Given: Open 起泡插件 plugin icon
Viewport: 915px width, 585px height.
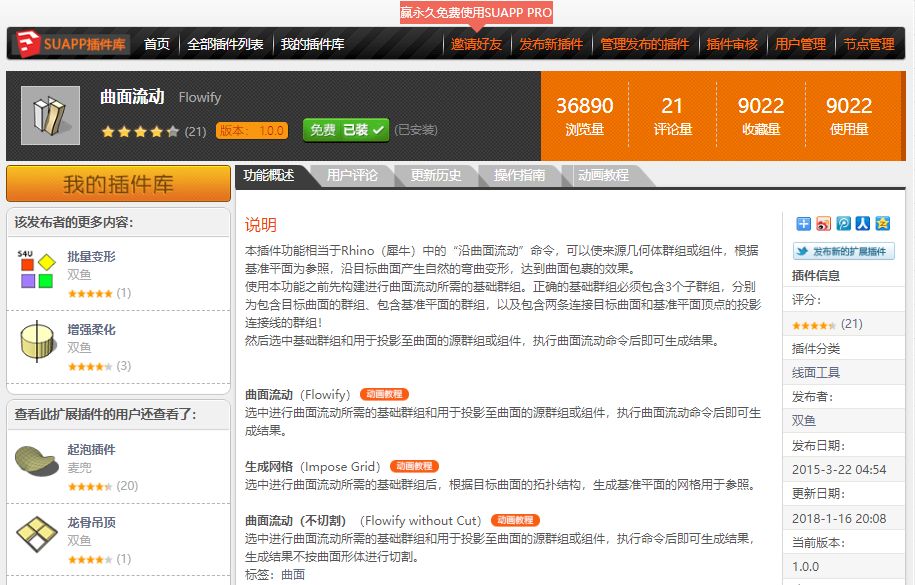Looking at the screenshot, I should pyautogui.click(x=36, y=461).
